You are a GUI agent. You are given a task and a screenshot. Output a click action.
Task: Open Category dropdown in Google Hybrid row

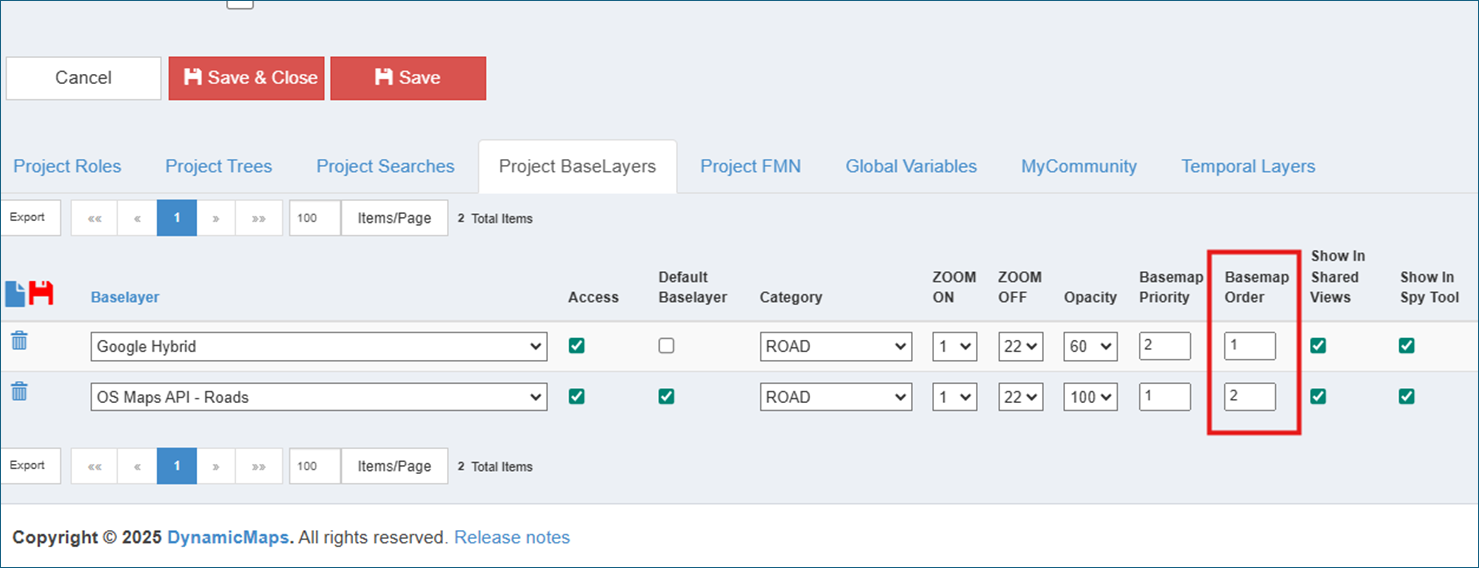pyautogui.click(x=836, y=347)
